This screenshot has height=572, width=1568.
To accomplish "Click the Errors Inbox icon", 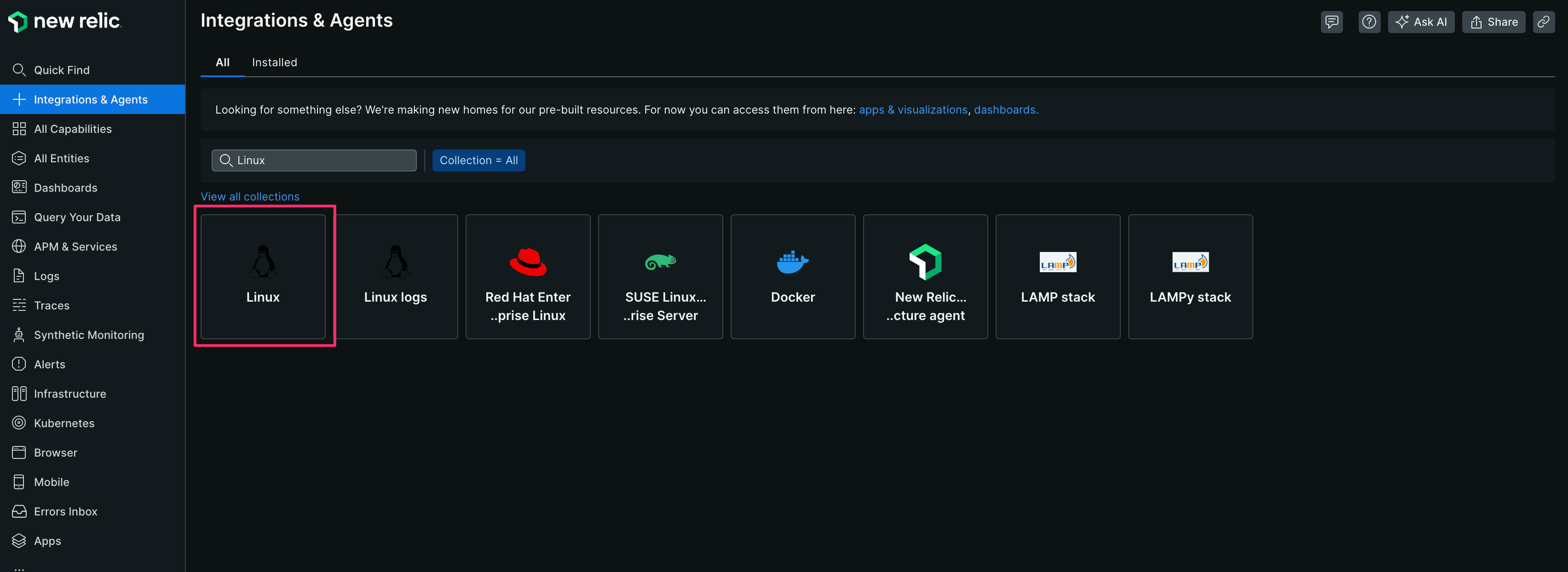I will (x=19, y=511).
